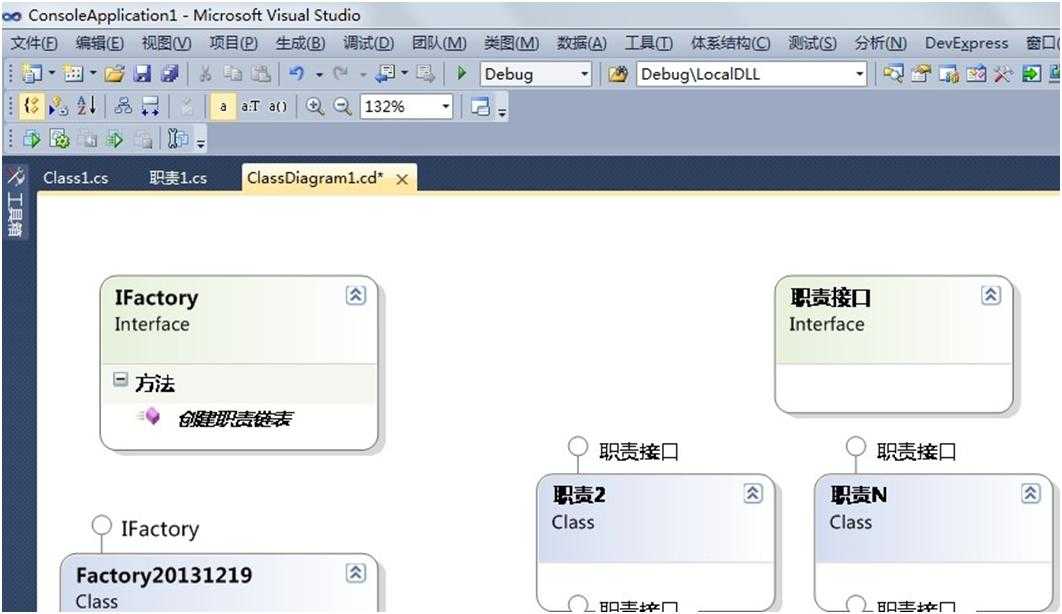Click the Step Into green arrow icon
1062x614 pixels.
(x=114, y=139)
